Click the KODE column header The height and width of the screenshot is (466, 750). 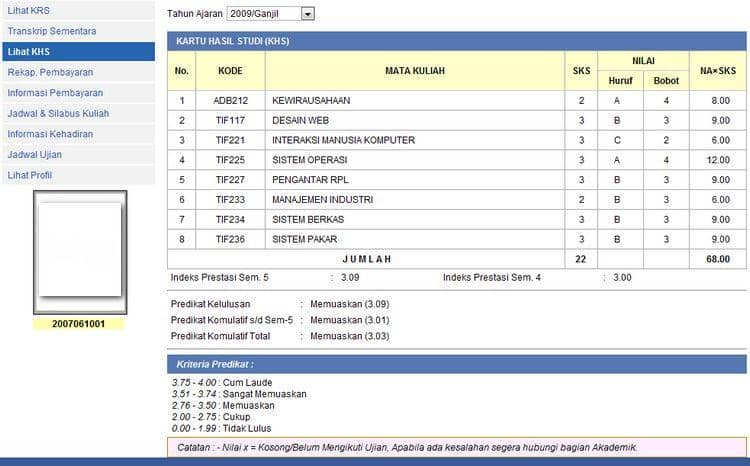[230, 71]
